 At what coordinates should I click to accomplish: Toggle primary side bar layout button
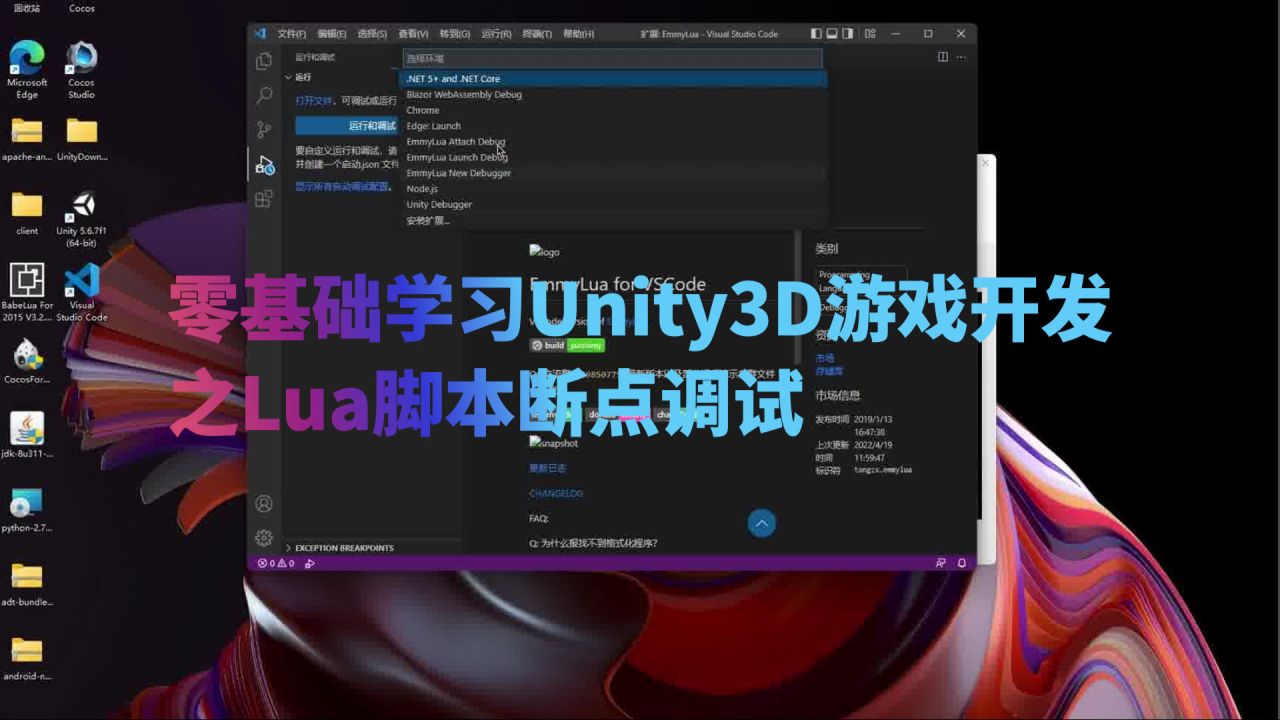pos(816,33)
